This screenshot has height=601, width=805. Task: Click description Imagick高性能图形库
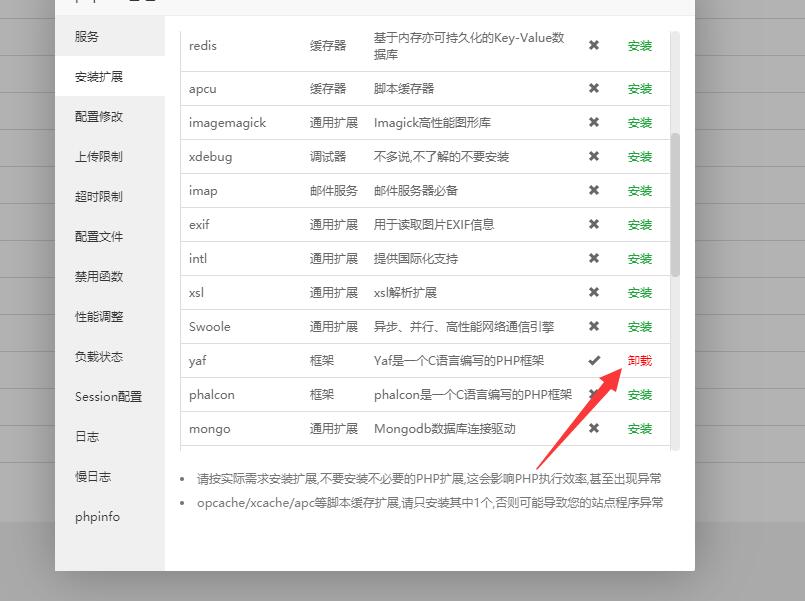pos(432,123)
